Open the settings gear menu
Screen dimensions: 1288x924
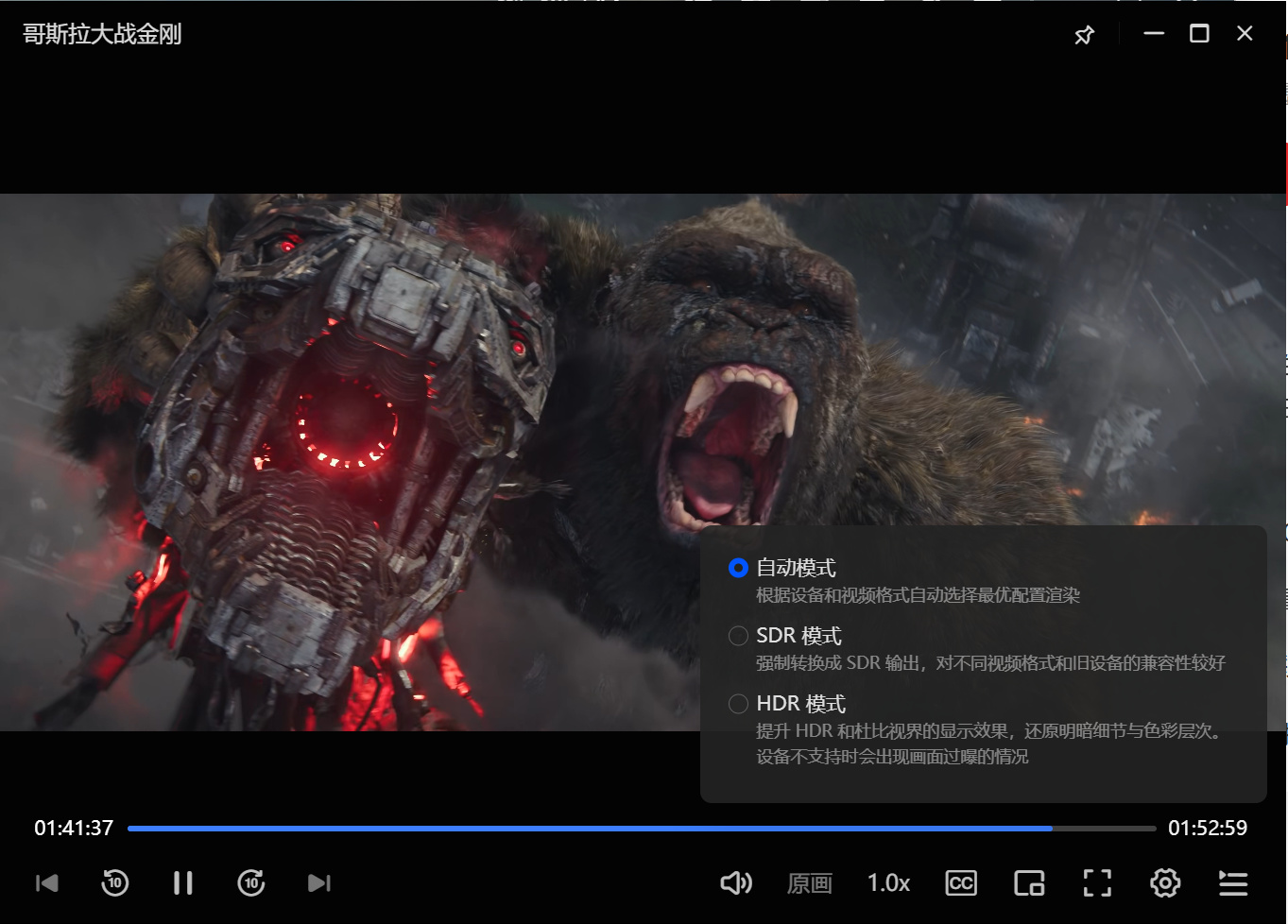click(x=1165, y=883)
